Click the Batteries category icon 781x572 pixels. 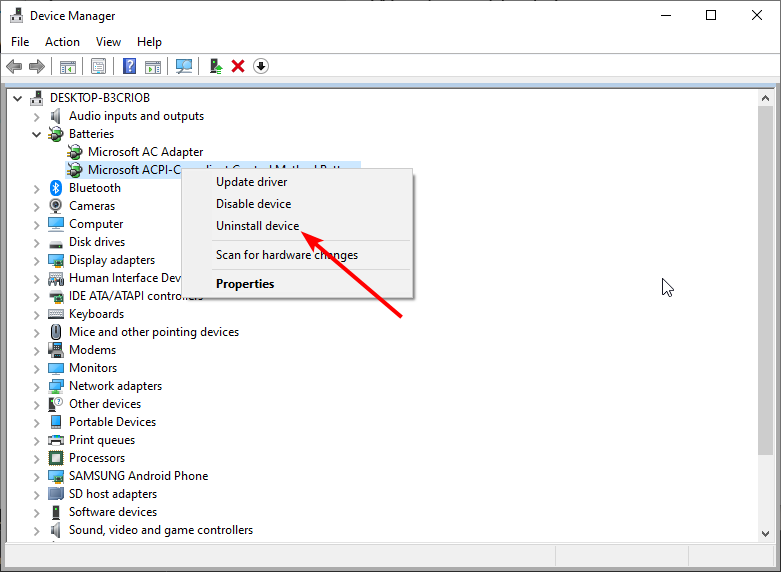click(56, 134)
